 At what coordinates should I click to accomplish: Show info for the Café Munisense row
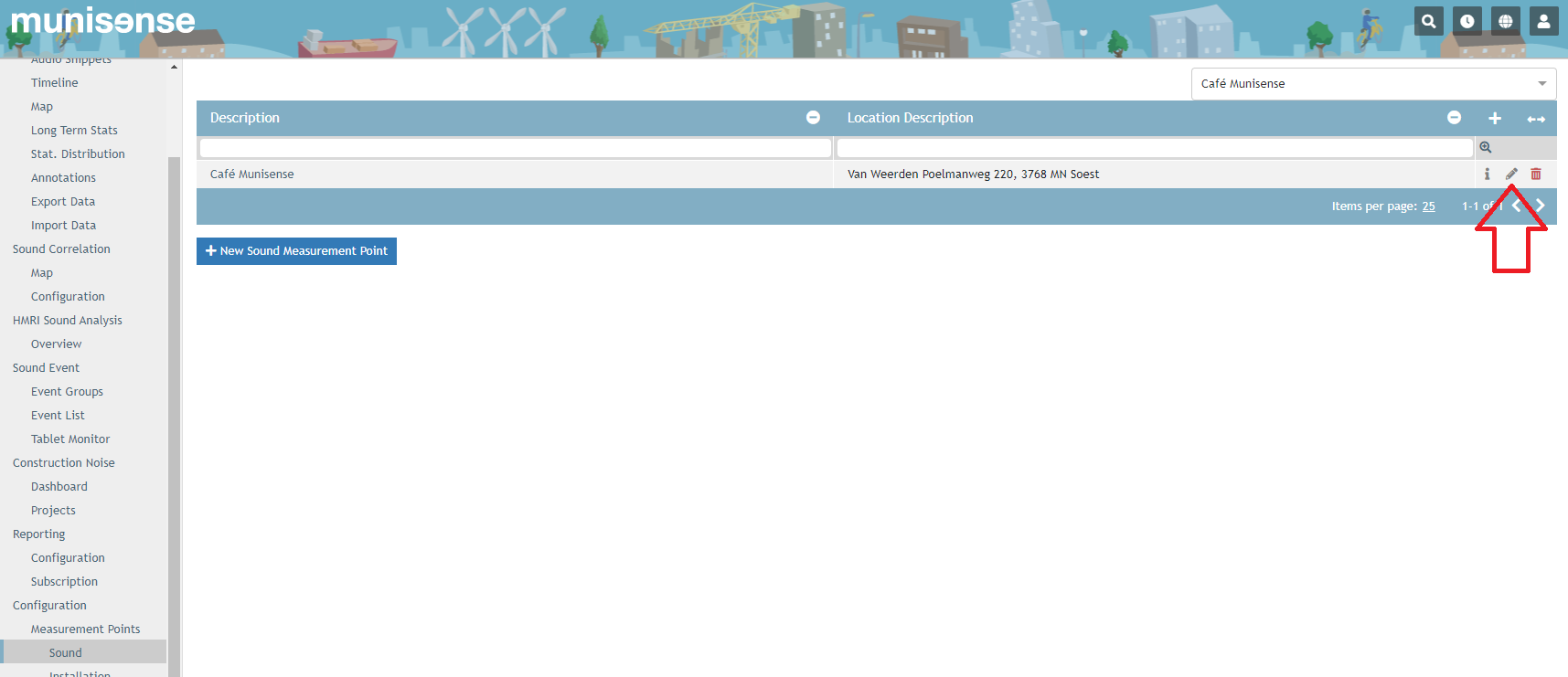(1487, 175)
